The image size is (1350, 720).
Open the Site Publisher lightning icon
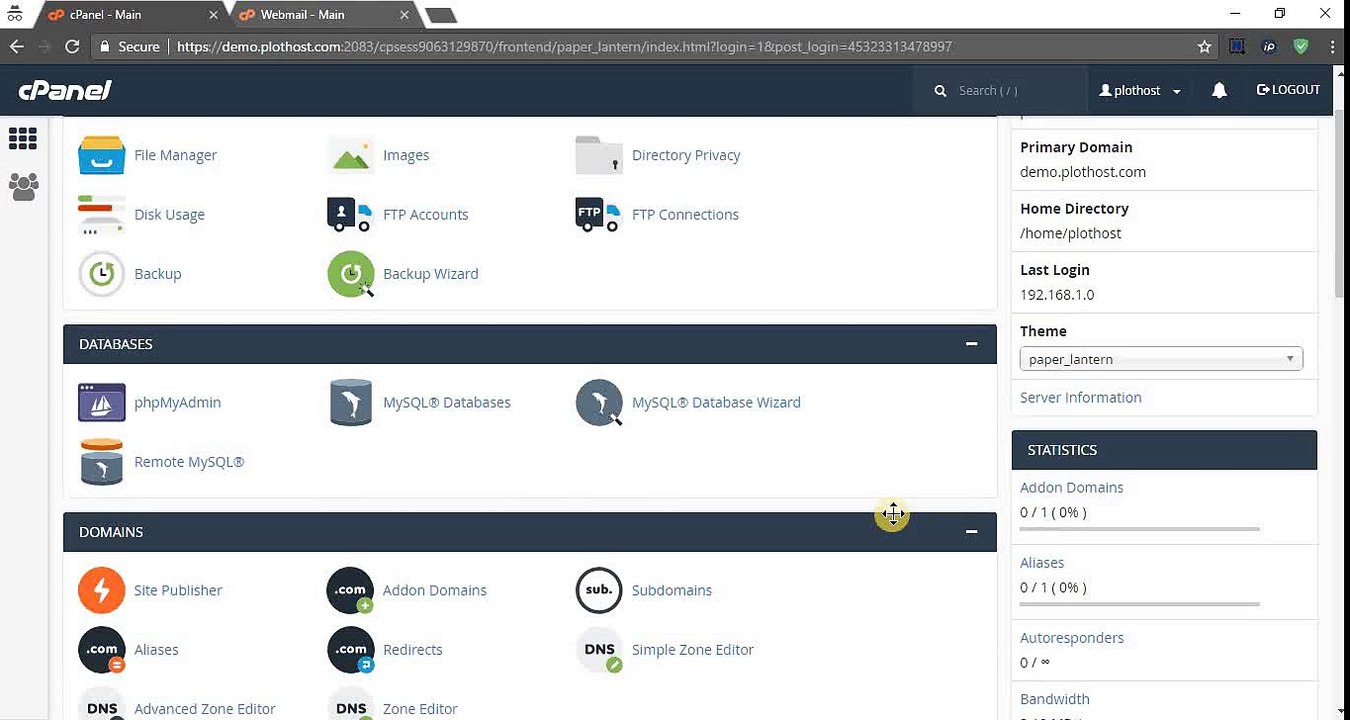[101, 590]
